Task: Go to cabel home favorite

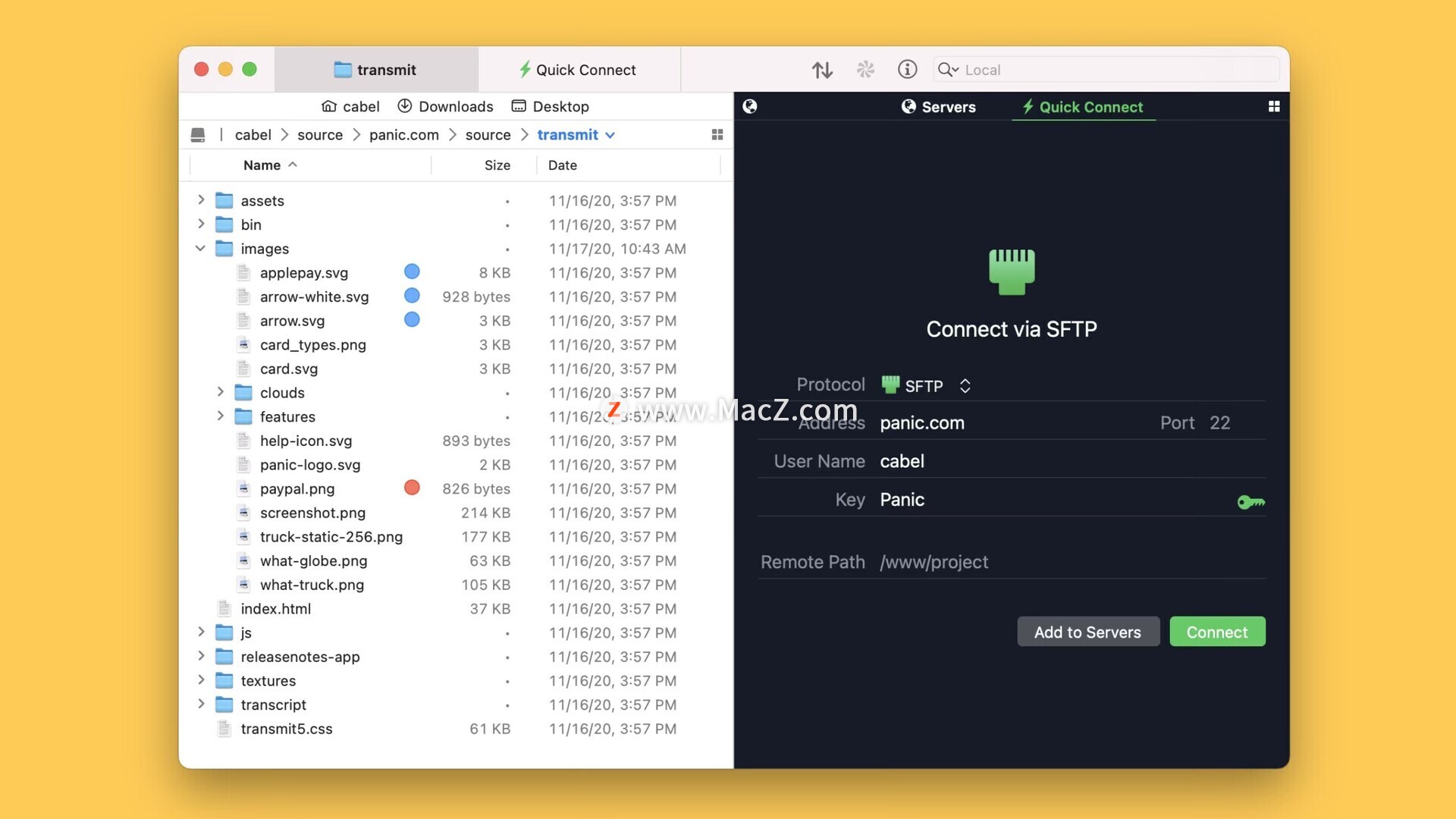Action: (x=350, y=106)
